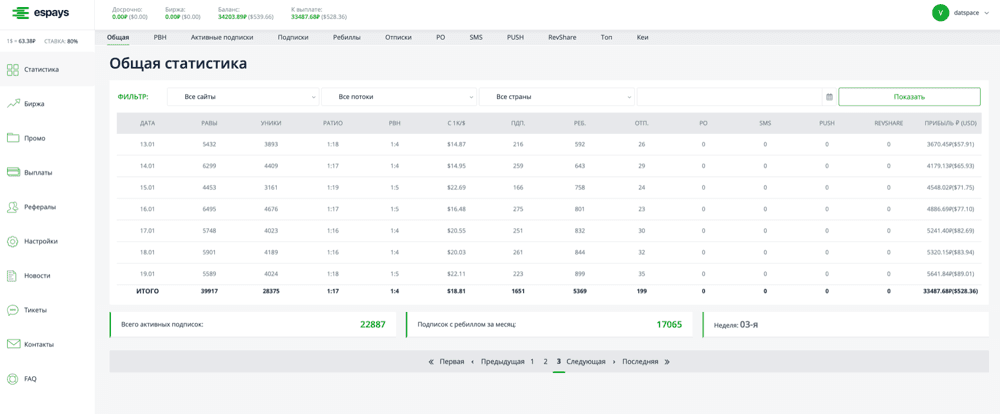Switch to the Общая tab
Viewport: 1000px width, 414px height.
[118, 38]
